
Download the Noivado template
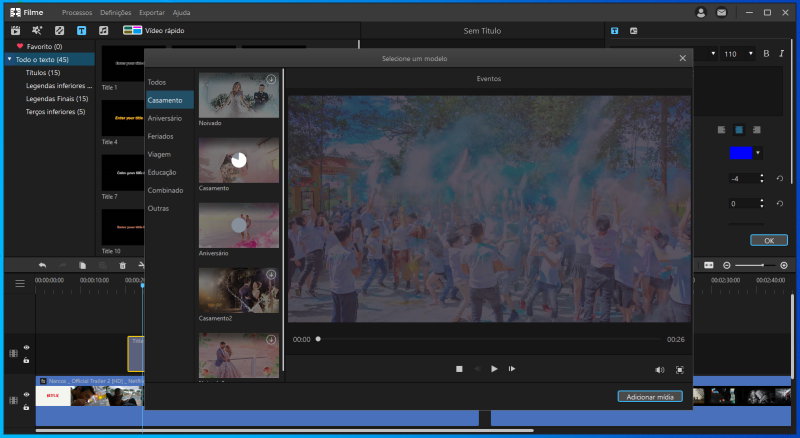point(271,79)
